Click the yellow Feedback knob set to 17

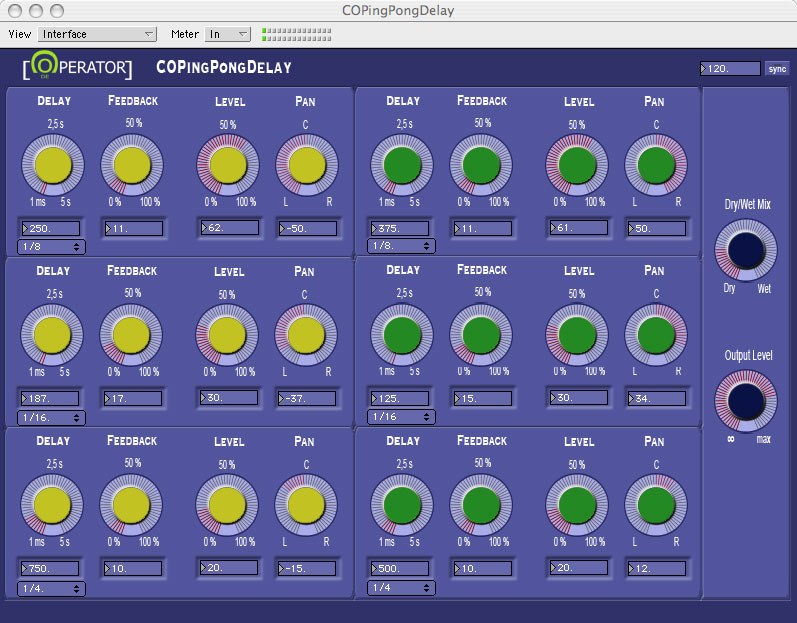(131, 335)
